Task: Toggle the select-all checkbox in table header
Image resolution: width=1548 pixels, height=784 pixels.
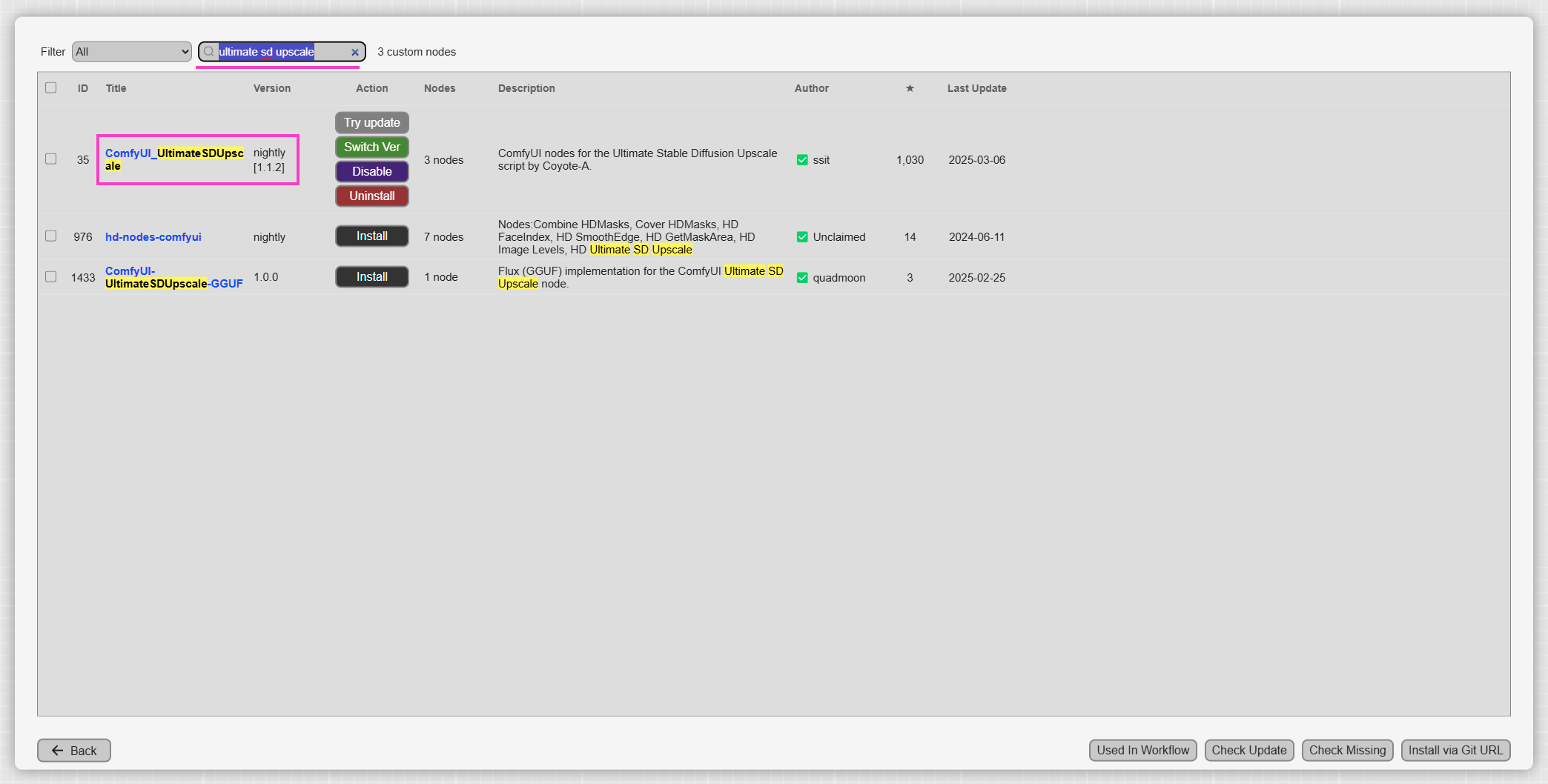Action: point(51,87)
